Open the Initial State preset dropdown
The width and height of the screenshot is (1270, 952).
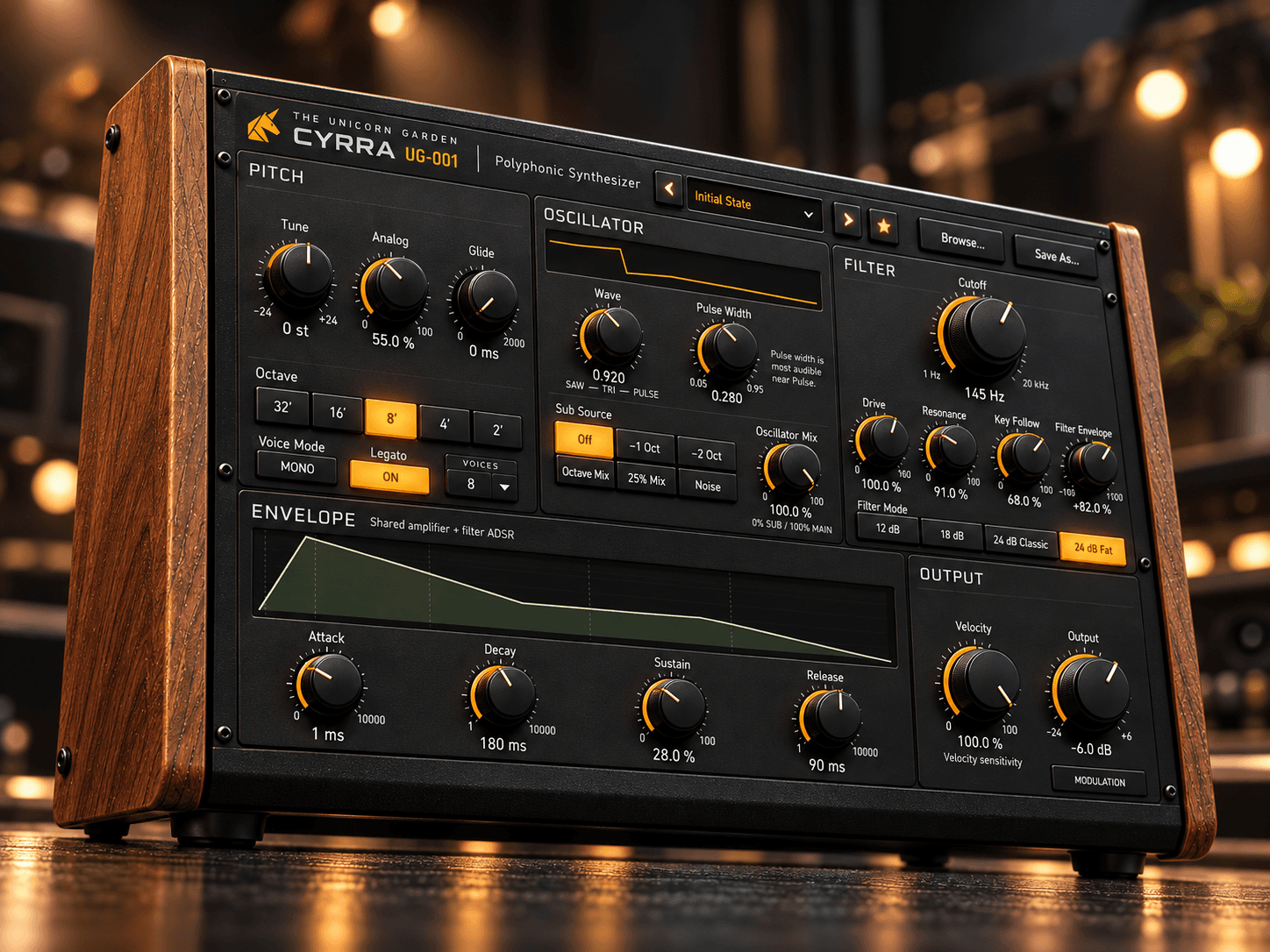pos(755,204)
